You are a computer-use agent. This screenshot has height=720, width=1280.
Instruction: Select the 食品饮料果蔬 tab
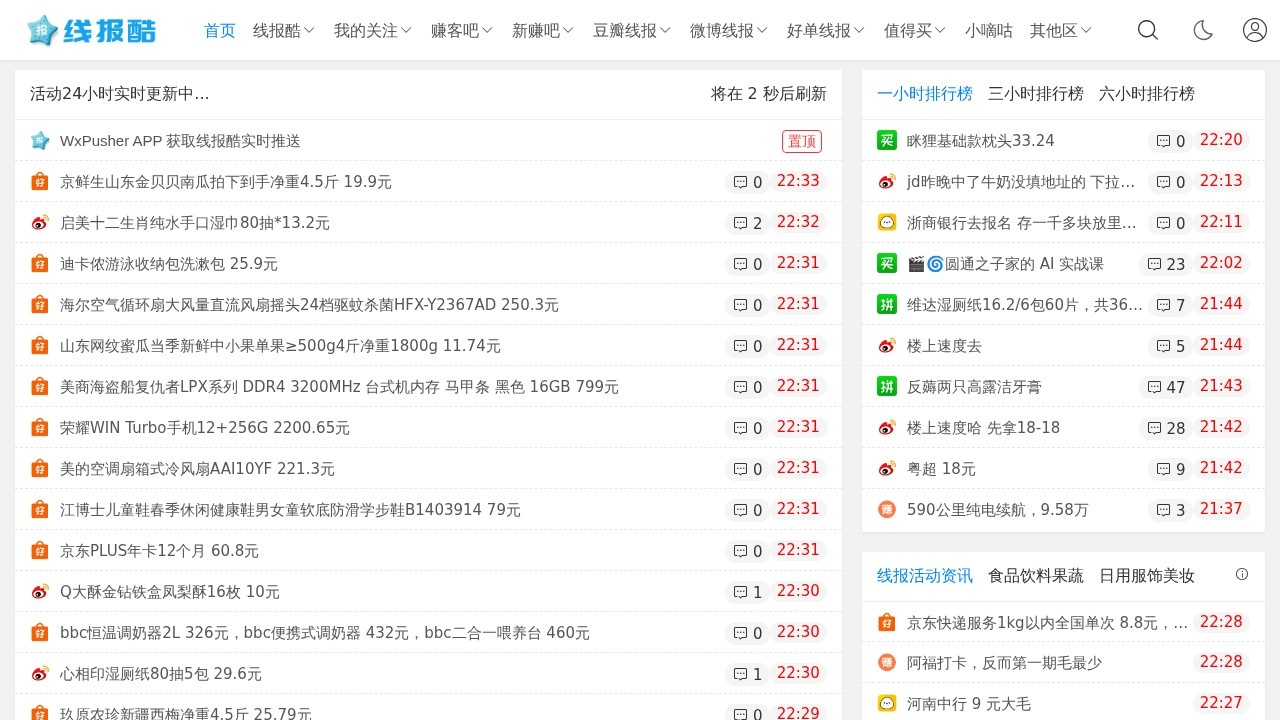(1036, 576)
